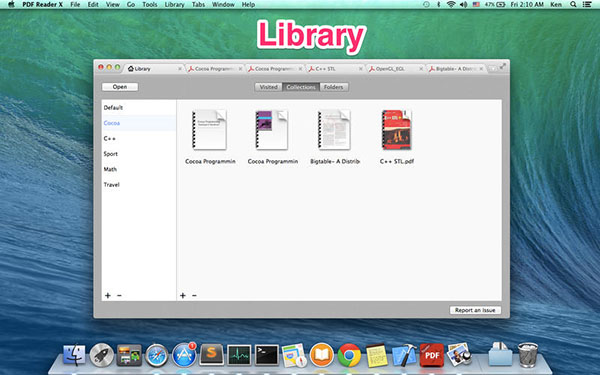Viewport: 600px width, 375px height.
Task: Click the C++ STL.pdf file name
Action: pos(397,161)
